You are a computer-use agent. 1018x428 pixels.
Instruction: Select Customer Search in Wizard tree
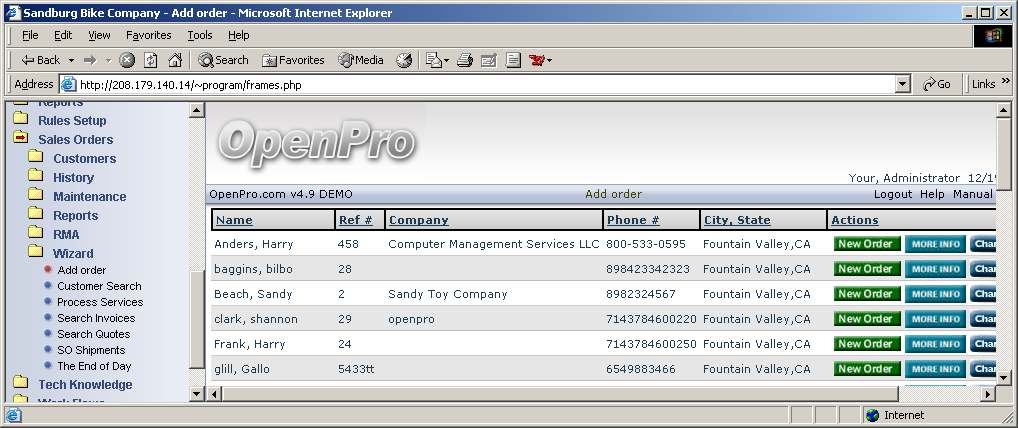(x=99, y=286)
